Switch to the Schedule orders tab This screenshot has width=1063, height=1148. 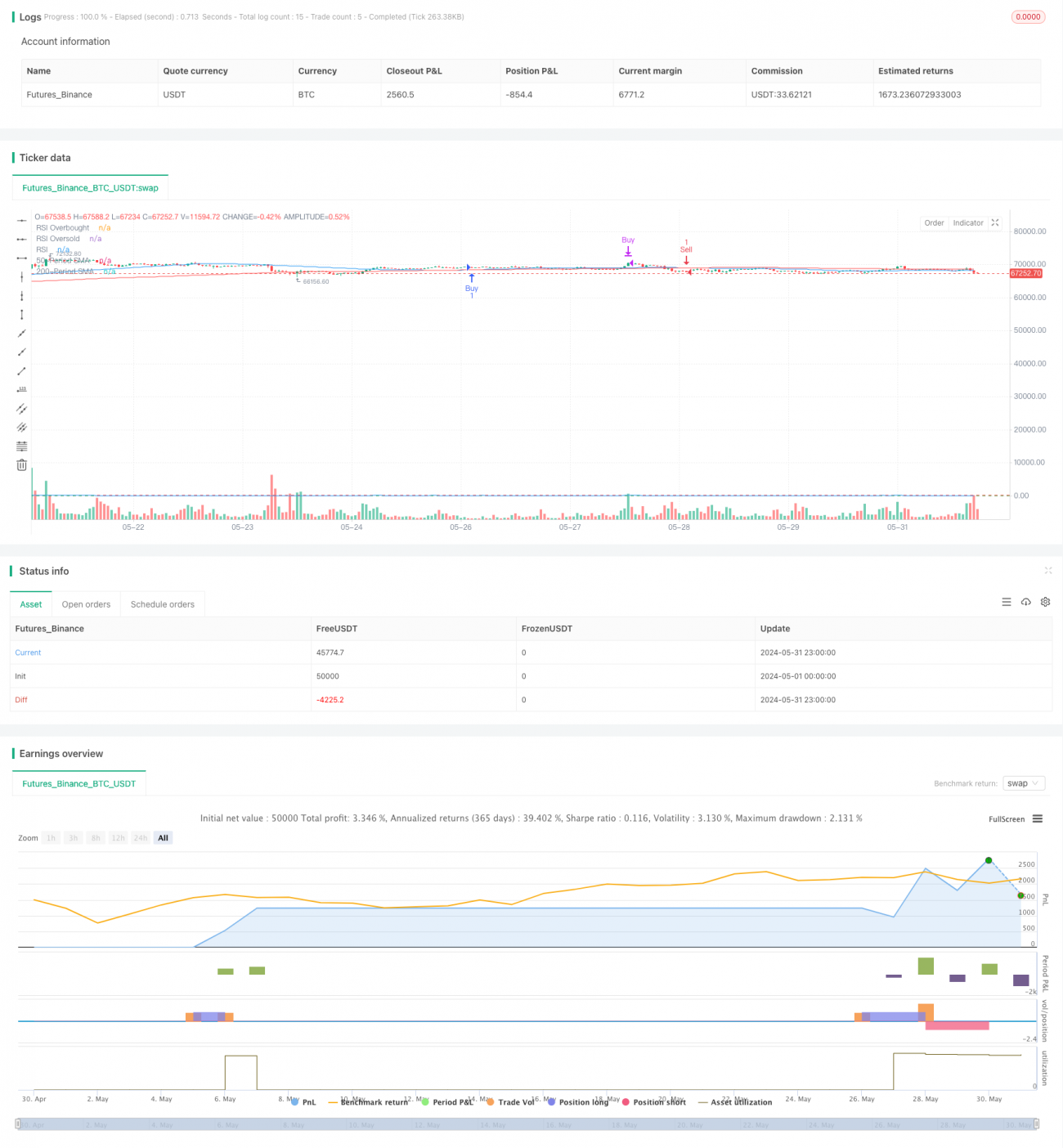point(163,604)
